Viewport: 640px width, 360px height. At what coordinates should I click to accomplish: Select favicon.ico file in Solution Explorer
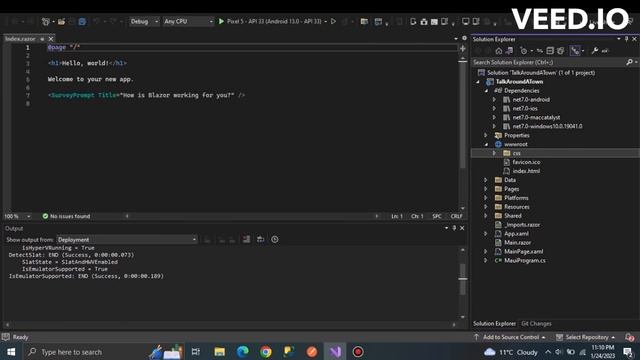tap(526, 162)
